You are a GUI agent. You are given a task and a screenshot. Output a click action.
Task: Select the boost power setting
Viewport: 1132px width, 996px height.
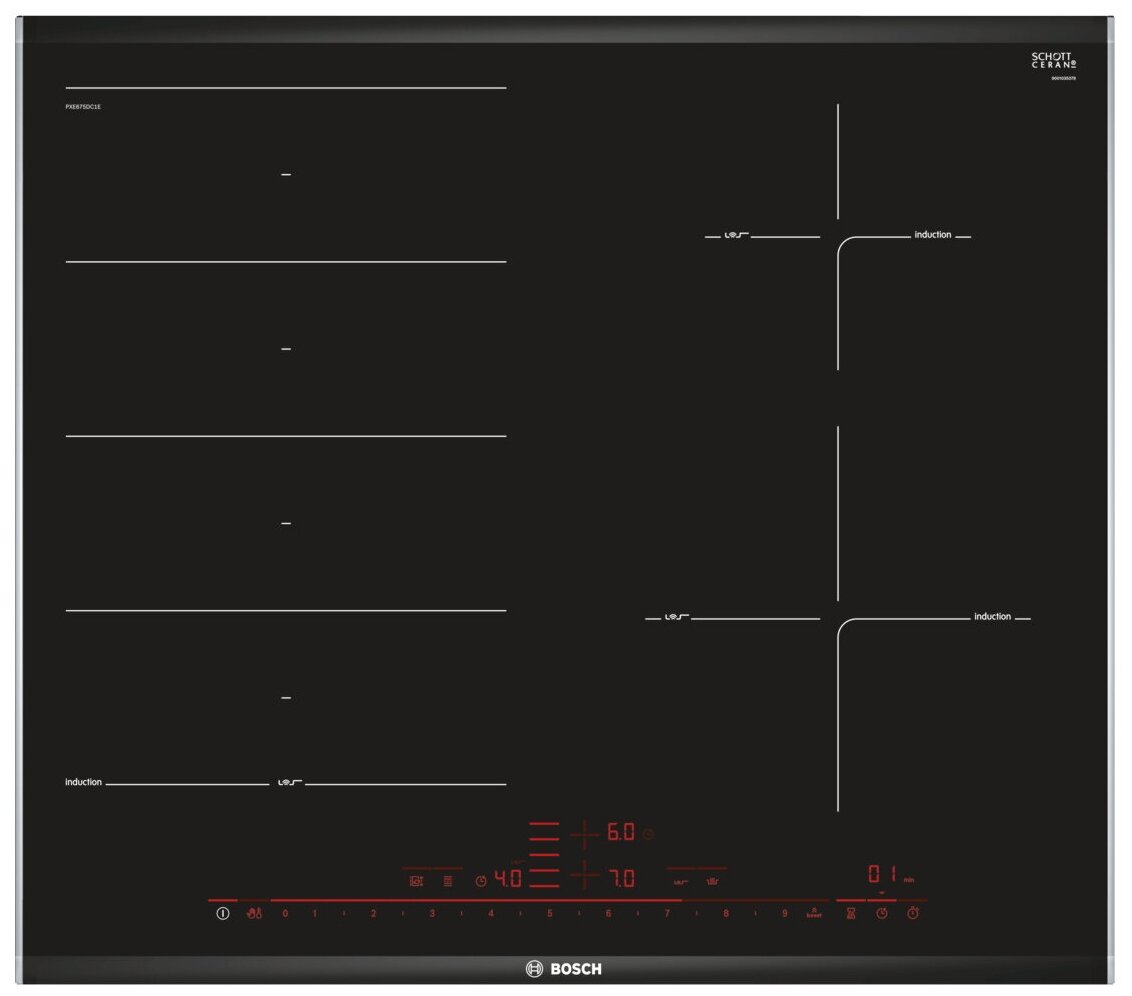(814, 914)
